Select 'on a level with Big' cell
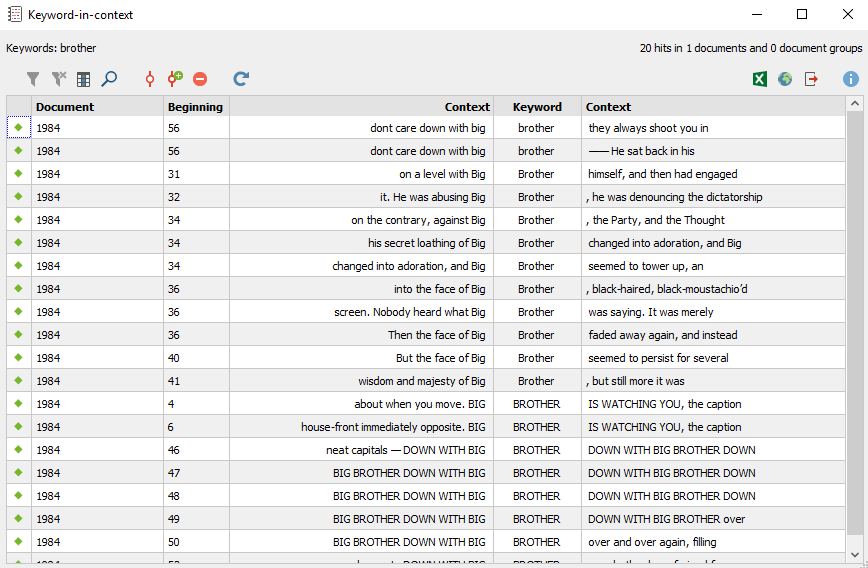Viewport: 868px width, 568px height. tap(361, 174)
